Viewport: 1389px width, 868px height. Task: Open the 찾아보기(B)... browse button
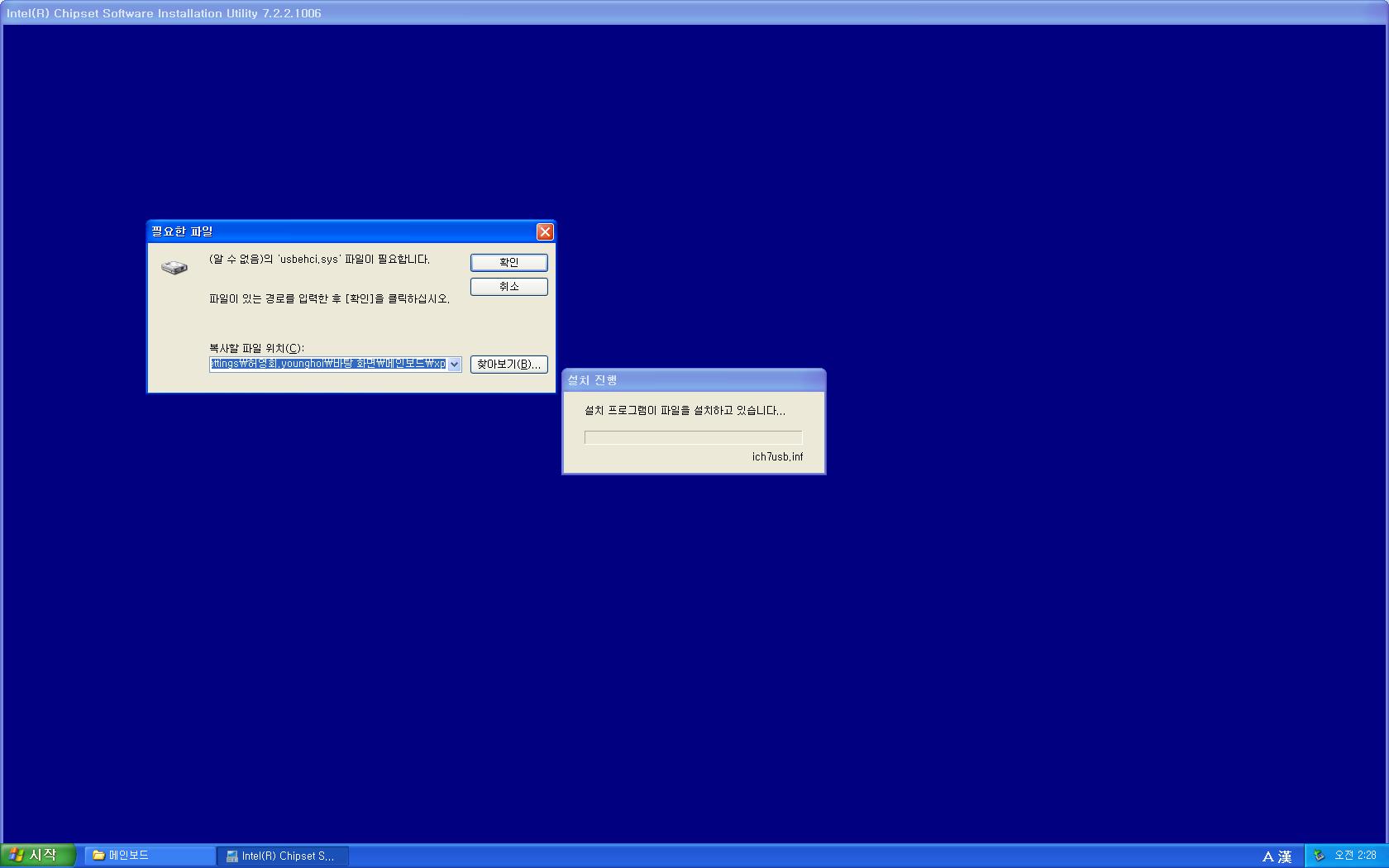[x=508, y=364]
